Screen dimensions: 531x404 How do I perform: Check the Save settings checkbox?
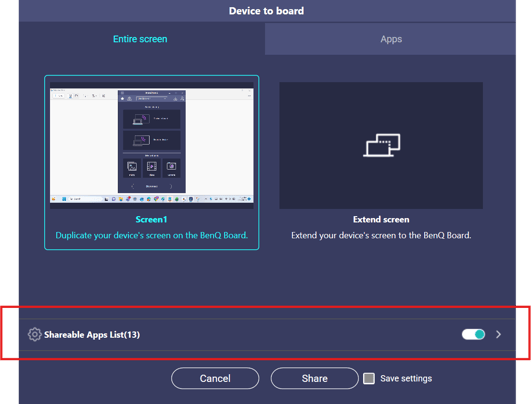(x=369, y=378)
